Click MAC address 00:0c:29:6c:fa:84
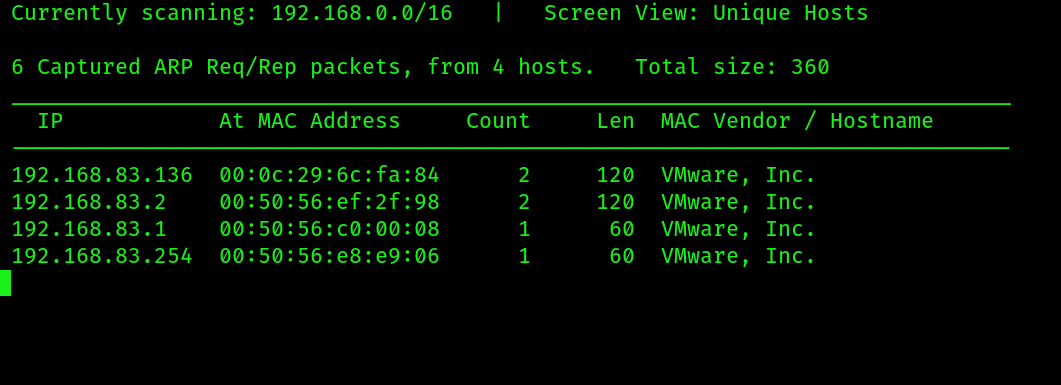Image resolution: width=1061 pixels, height=385 pixels. point(330,175)
